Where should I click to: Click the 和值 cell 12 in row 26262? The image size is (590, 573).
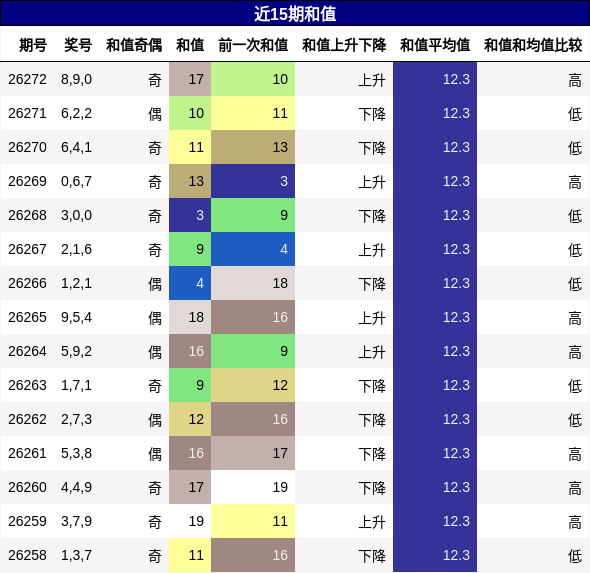(190, 419)
